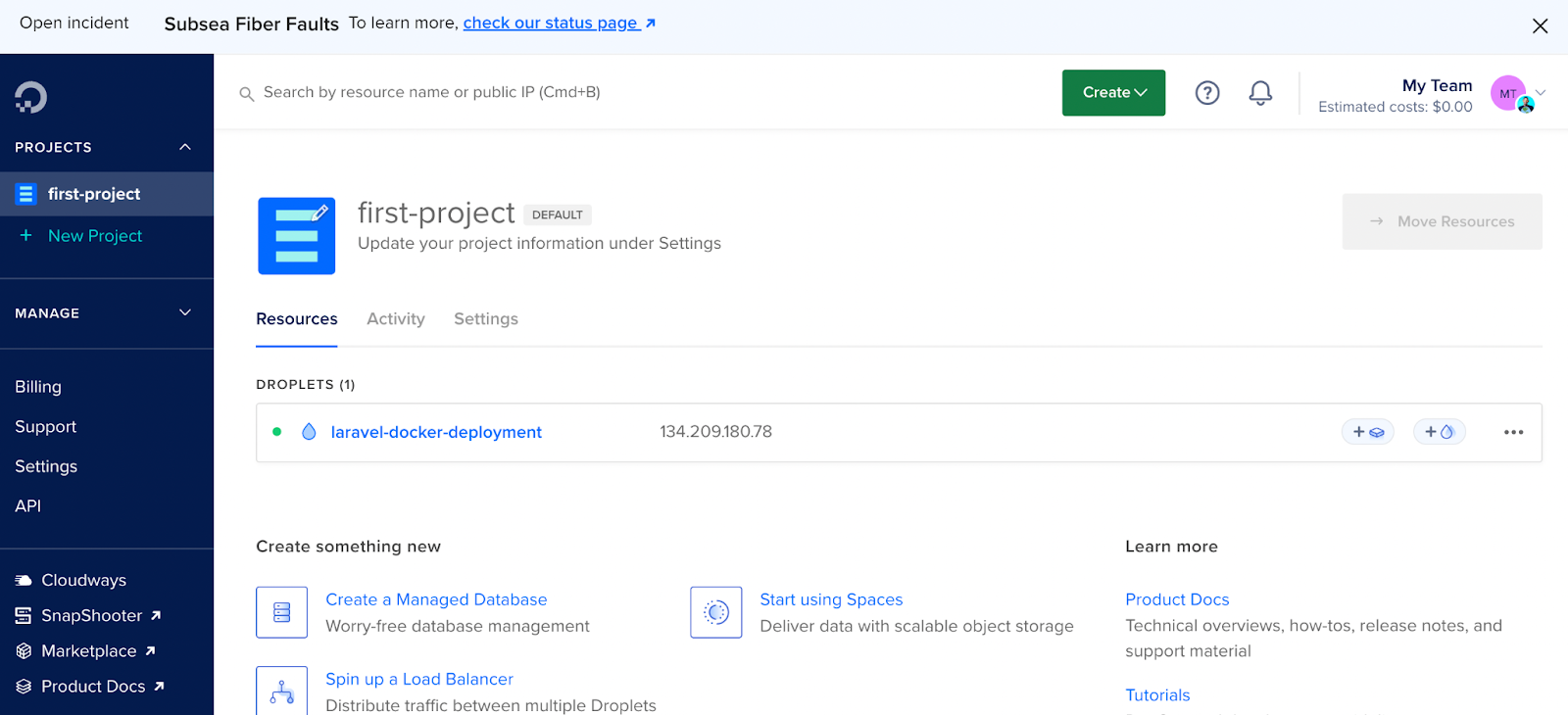Collapse the PROJECTS section chevron
The width and height of the screenshot is (1568, 715).
click(185, 147)
